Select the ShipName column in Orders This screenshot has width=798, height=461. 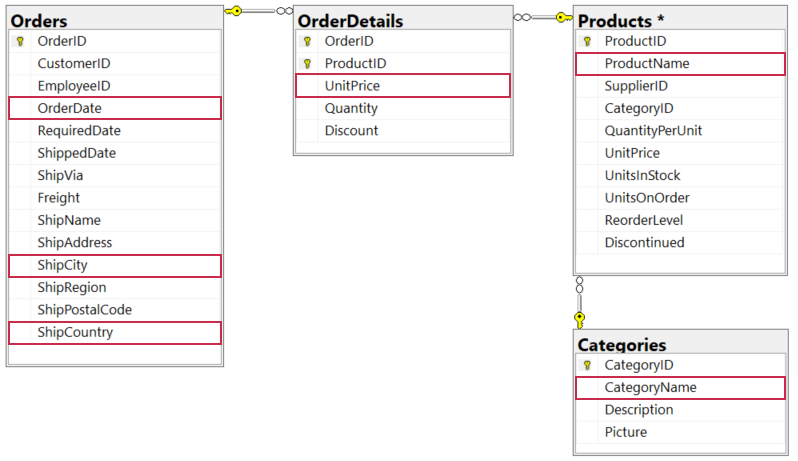[x=115, y=220]
